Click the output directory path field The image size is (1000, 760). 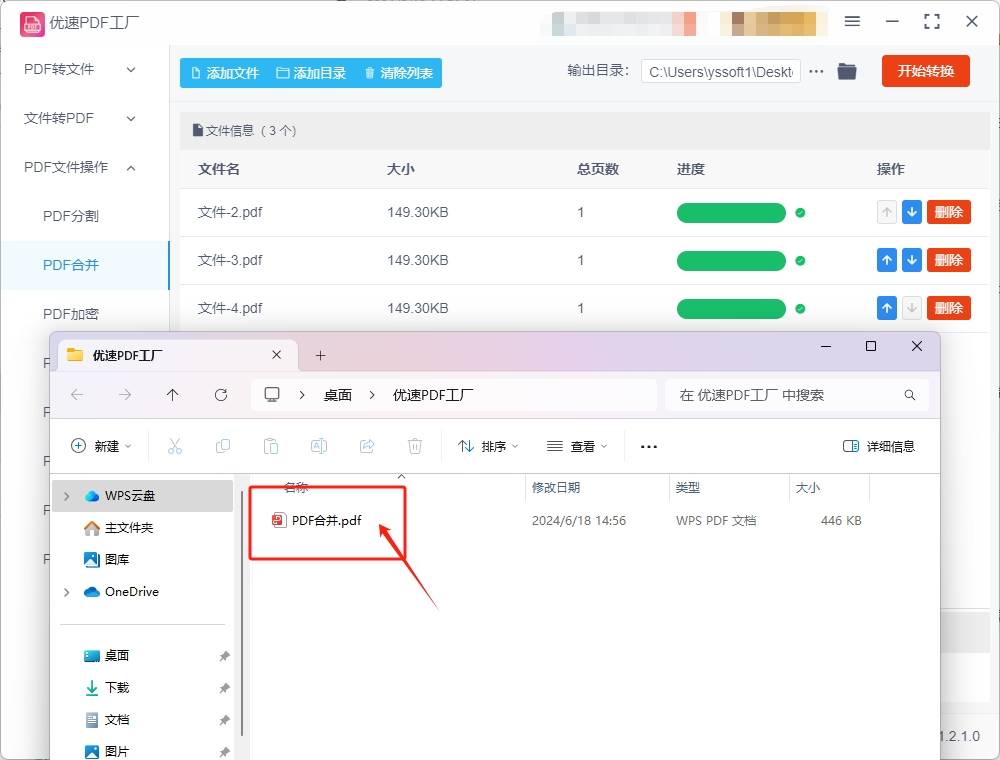tap(721, 71)
